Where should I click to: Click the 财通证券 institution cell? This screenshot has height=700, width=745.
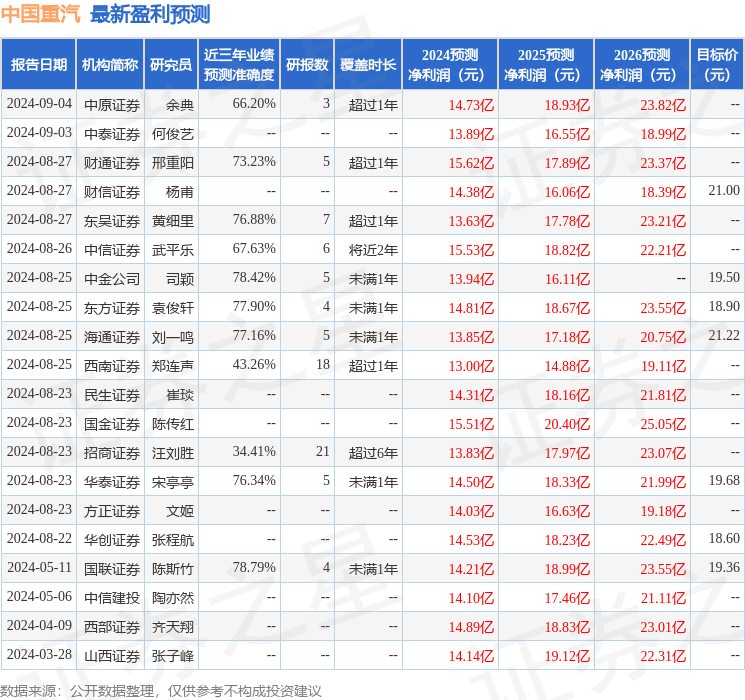[x=112, y=163]
